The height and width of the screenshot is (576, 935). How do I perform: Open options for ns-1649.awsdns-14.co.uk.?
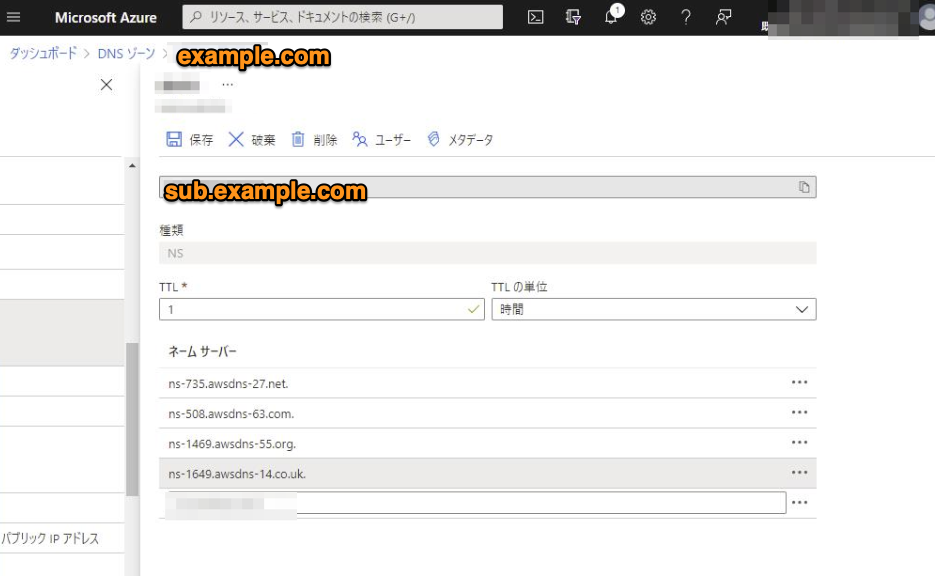(x=800, y=472)
